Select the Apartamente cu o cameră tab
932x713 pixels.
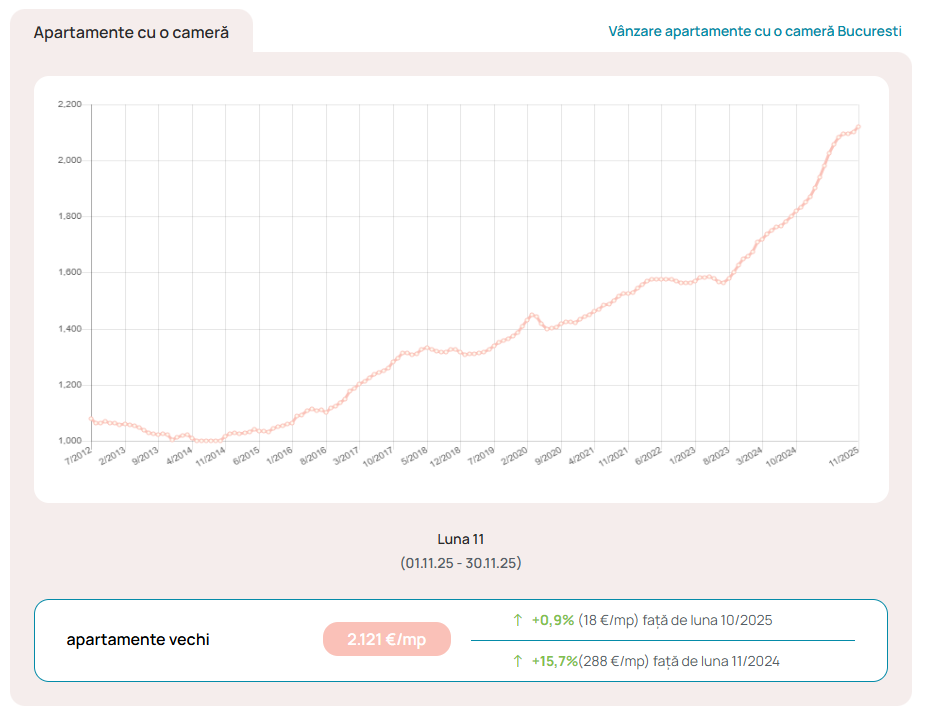pyautogui.click(x=131, y=32)
